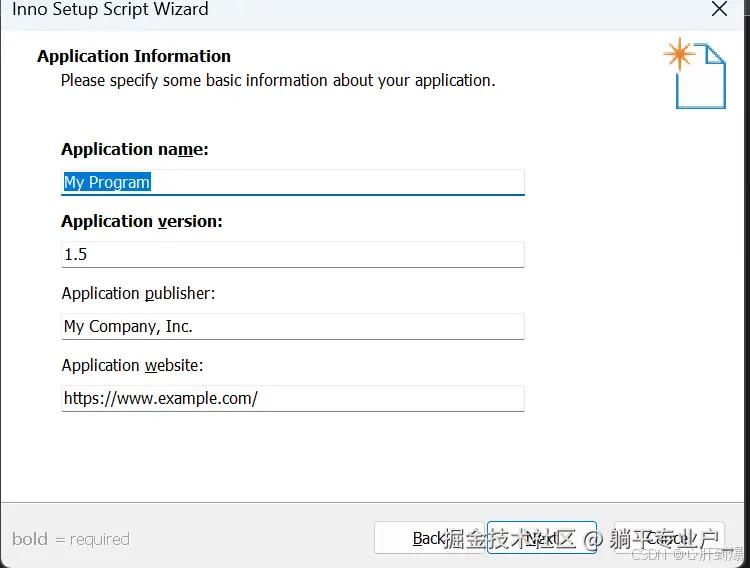Click the bold Application name label
Screen dimensions: 750x568
pyautogui.click(x=135, y=149)
